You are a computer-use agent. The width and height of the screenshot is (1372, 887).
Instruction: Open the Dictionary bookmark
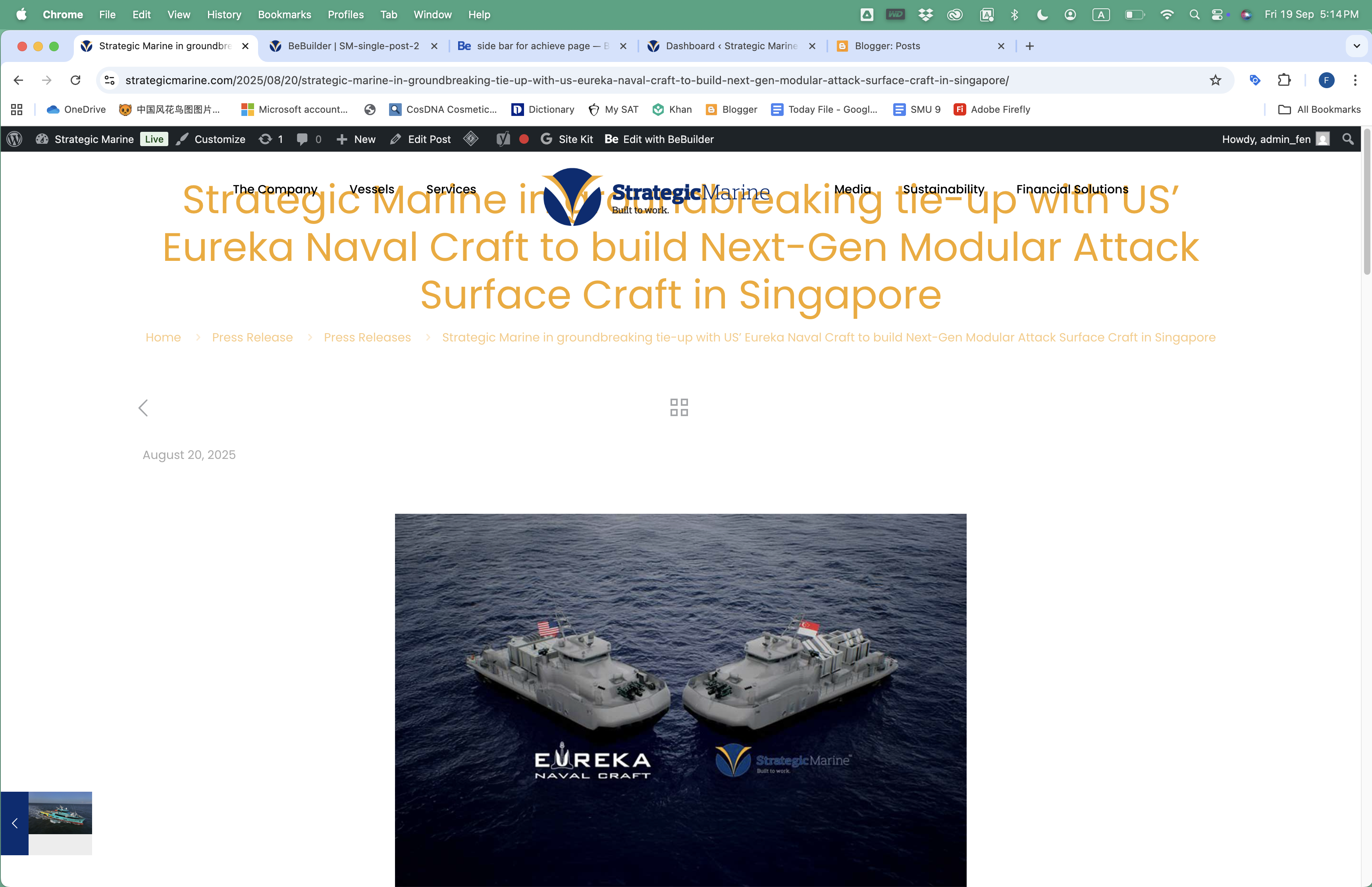click(x=543, y=110)
